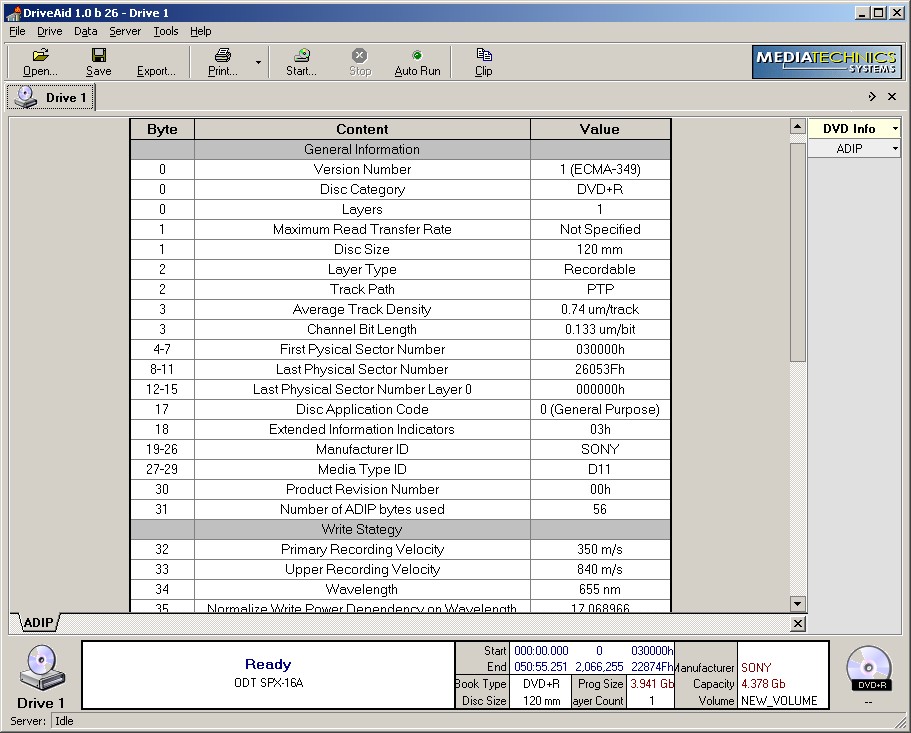
Task: Toggle the Auto Run toolbar button
Action: click(417, 62)
